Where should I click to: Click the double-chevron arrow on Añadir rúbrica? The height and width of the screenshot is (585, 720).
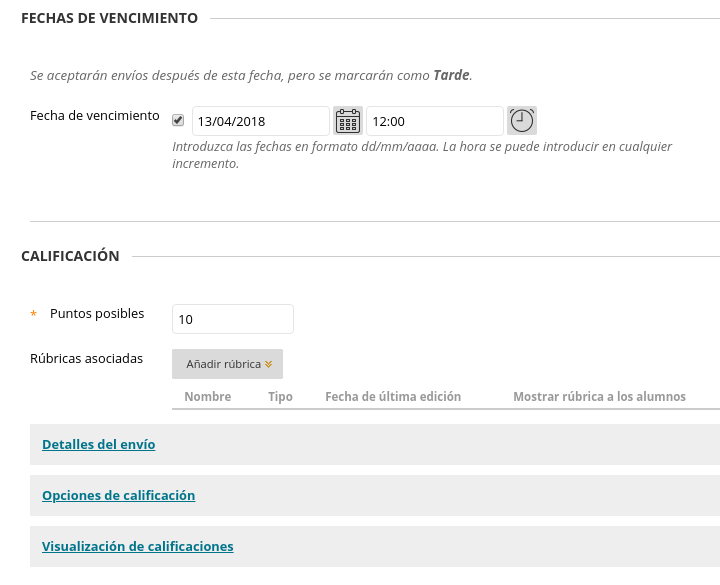point(268,365)
